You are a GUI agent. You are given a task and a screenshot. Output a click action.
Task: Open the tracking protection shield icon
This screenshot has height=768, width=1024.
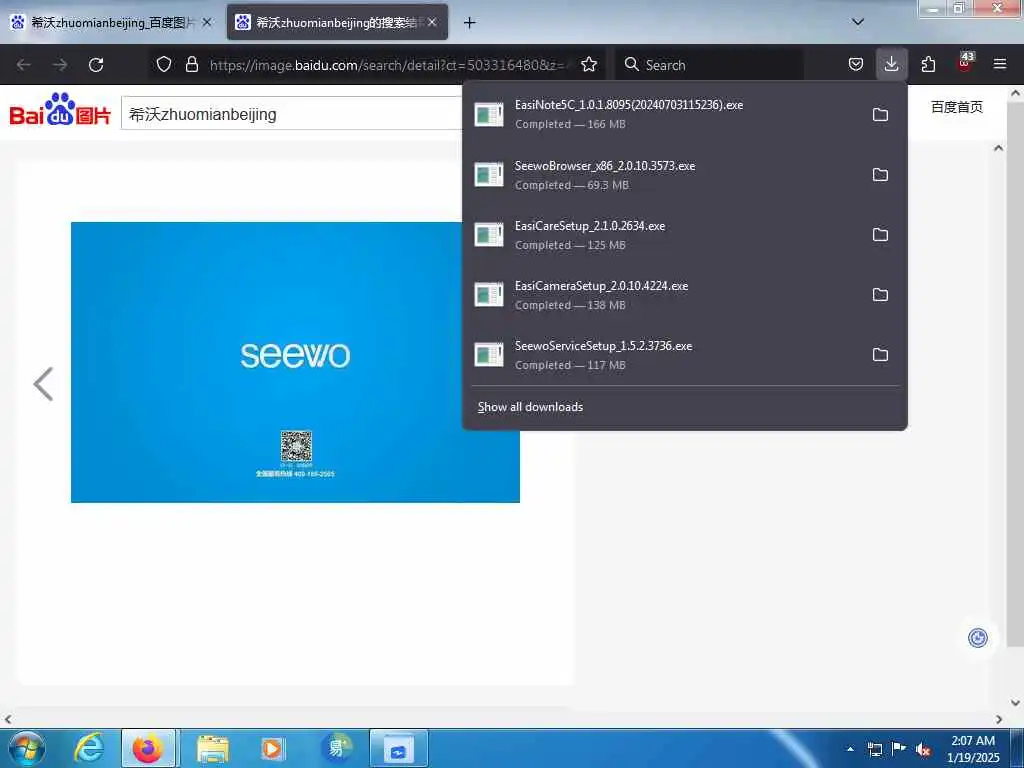pos(164,64)
